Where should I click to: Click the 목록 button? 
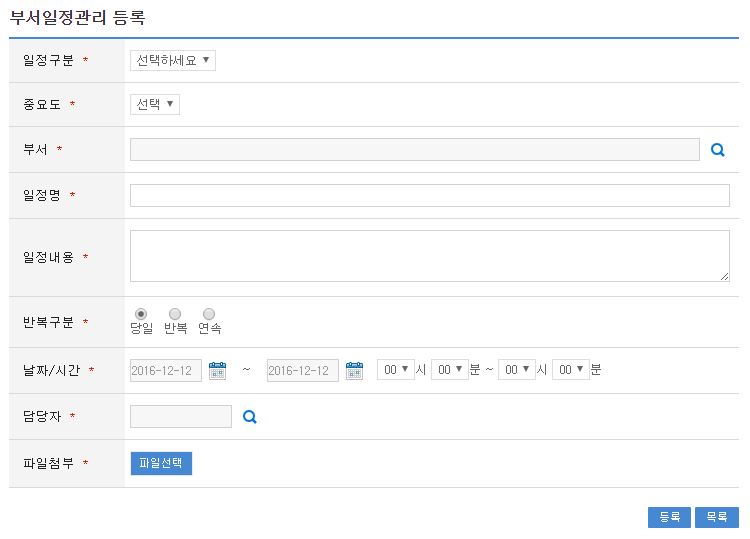pyautogui.click(x=716, y=517)
